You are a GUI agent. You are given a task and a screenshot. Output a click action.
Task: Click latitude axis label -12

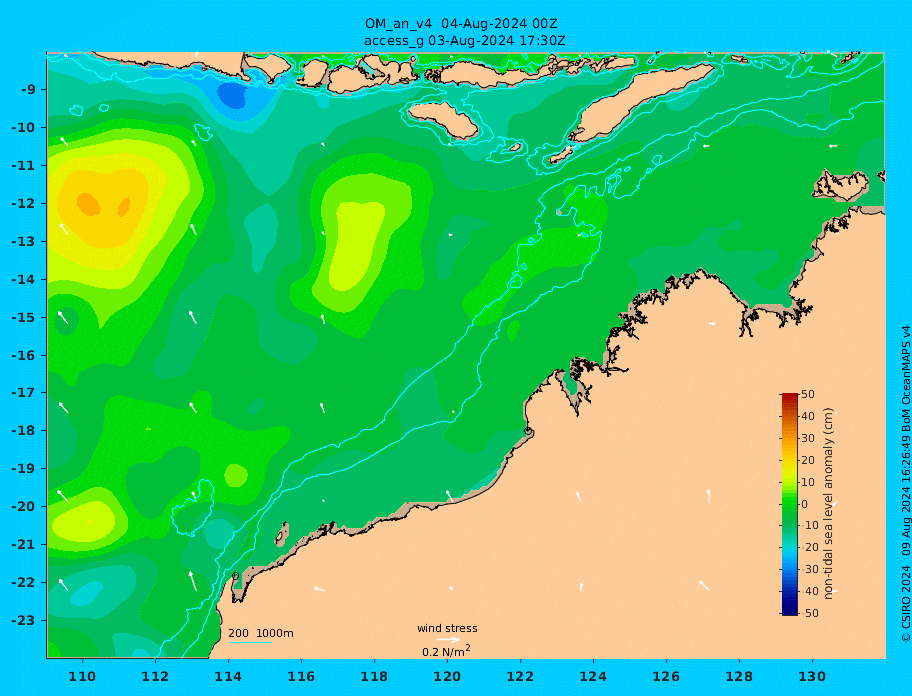24,204
